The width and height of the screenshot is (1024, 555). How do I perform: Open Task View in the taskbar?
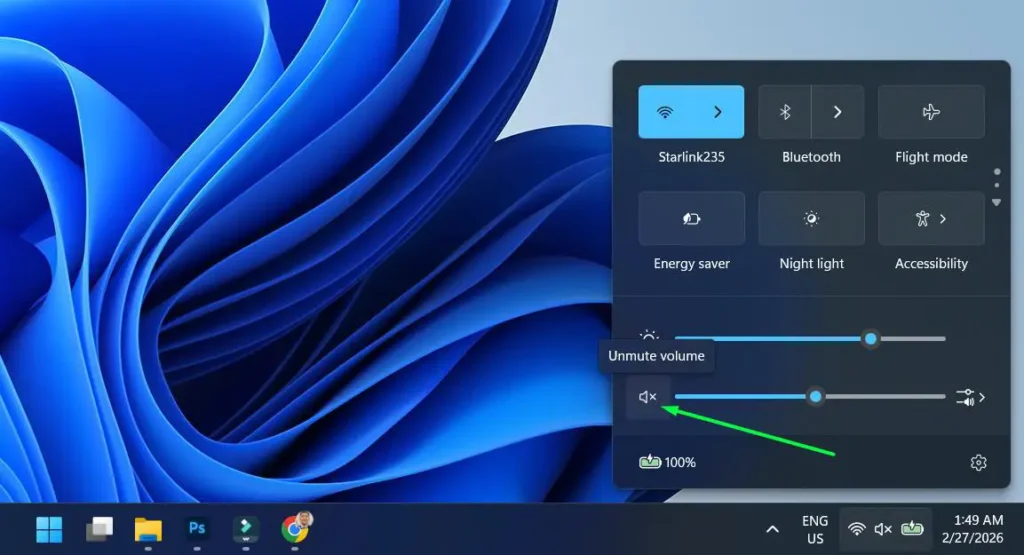coord(99,529)
